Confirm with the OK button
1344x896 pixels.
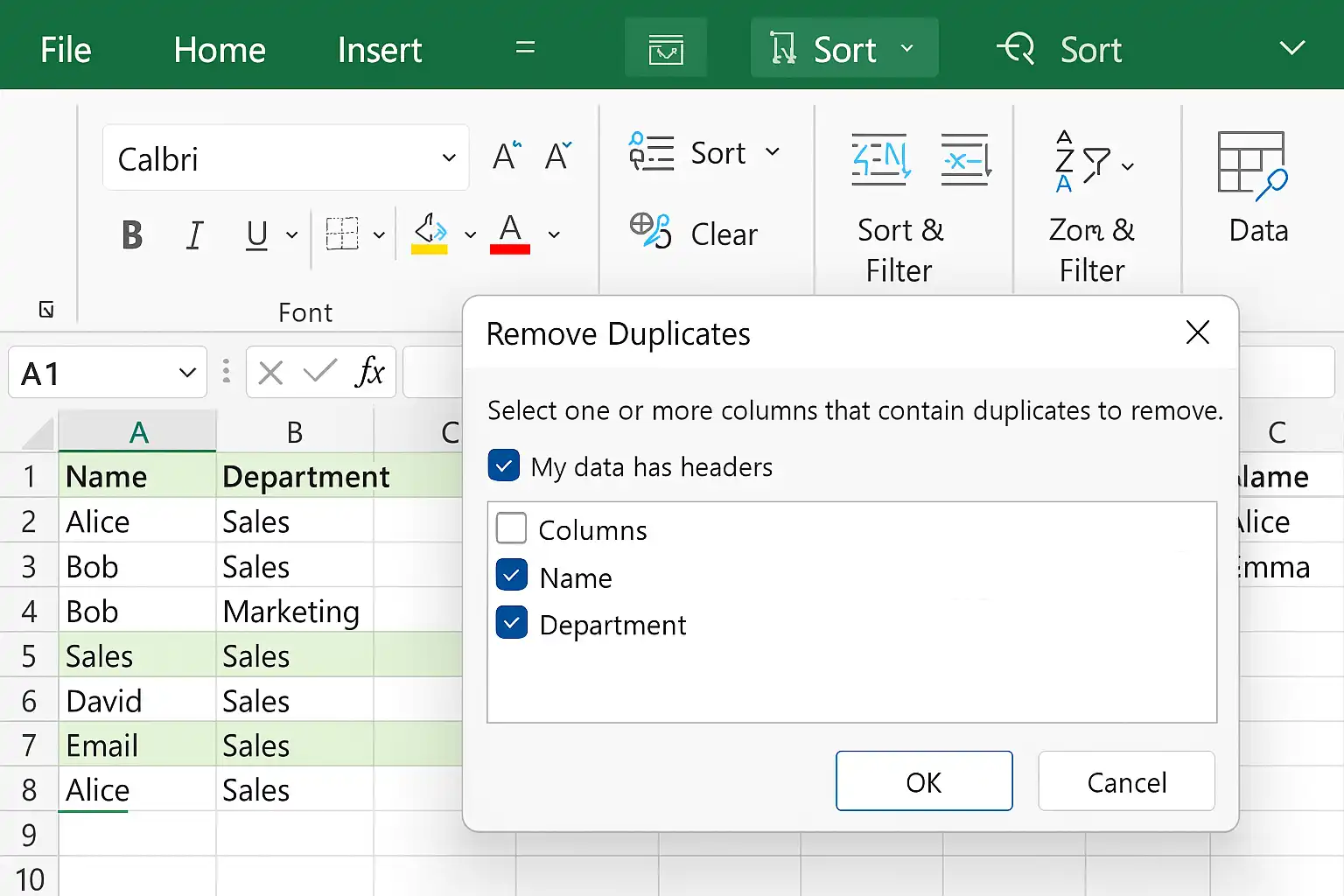(924, 781)
